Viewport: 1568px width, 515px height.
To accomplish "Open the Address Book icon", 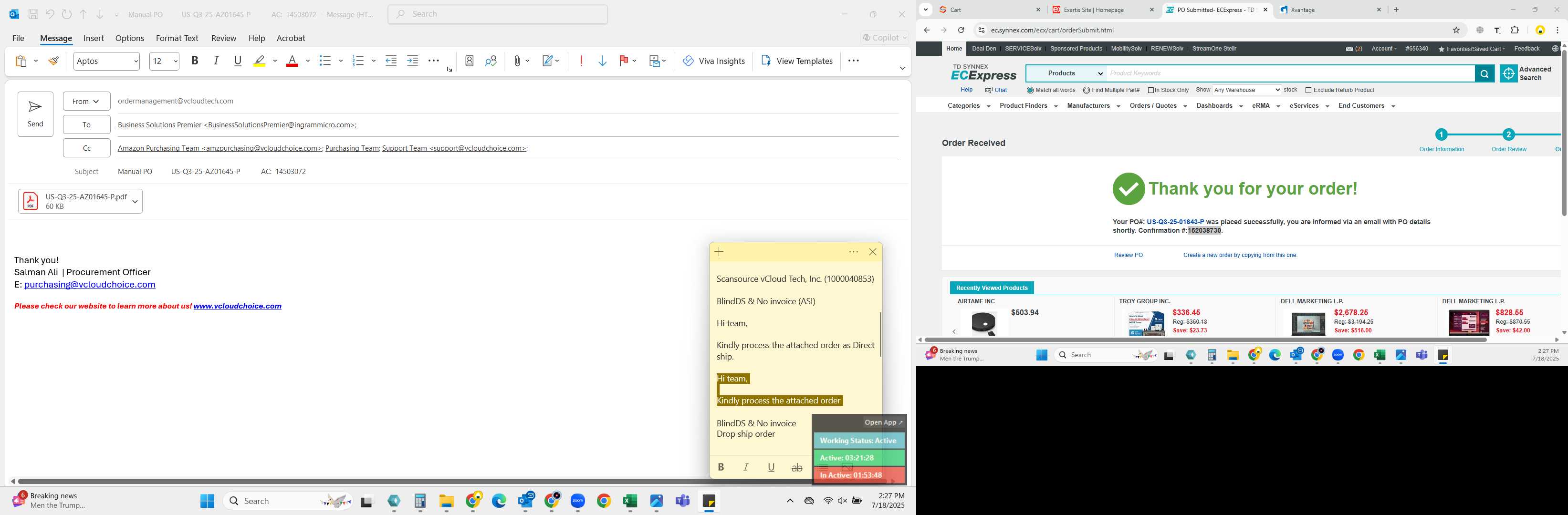I will pos(470,61).
